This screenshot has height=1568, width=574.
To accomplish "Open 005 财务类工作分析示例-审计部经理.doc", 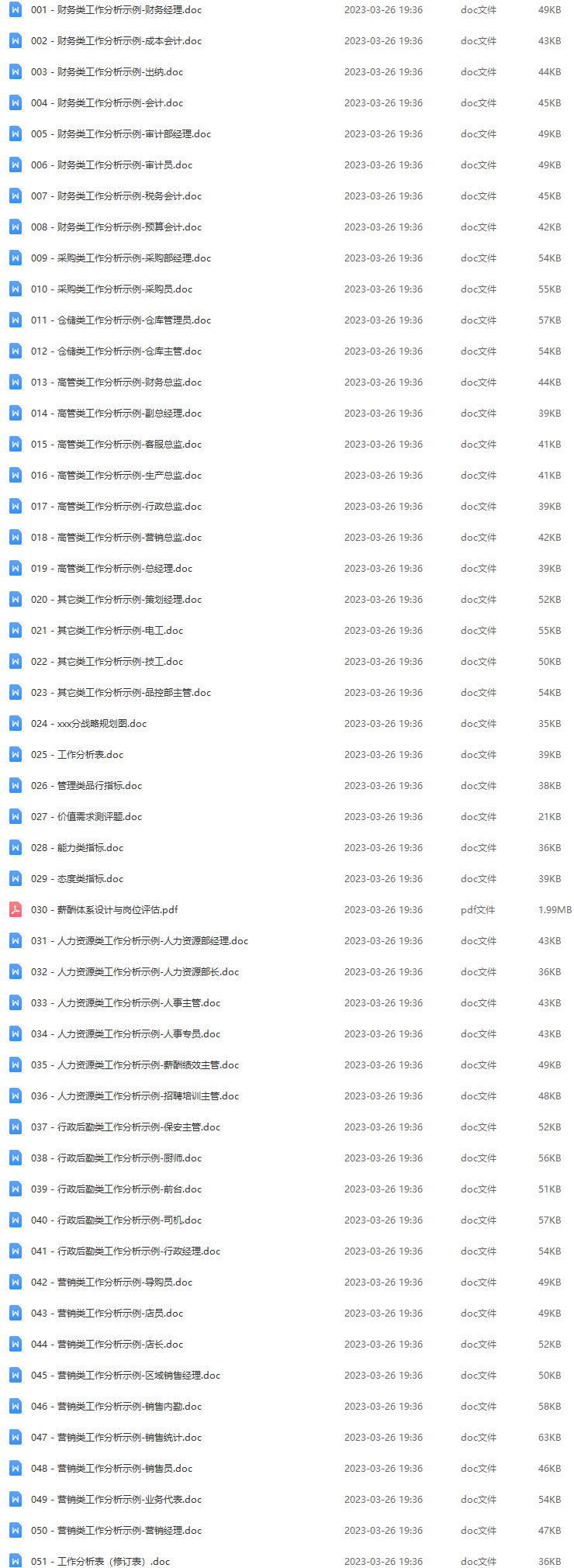I will pos(121,134).
